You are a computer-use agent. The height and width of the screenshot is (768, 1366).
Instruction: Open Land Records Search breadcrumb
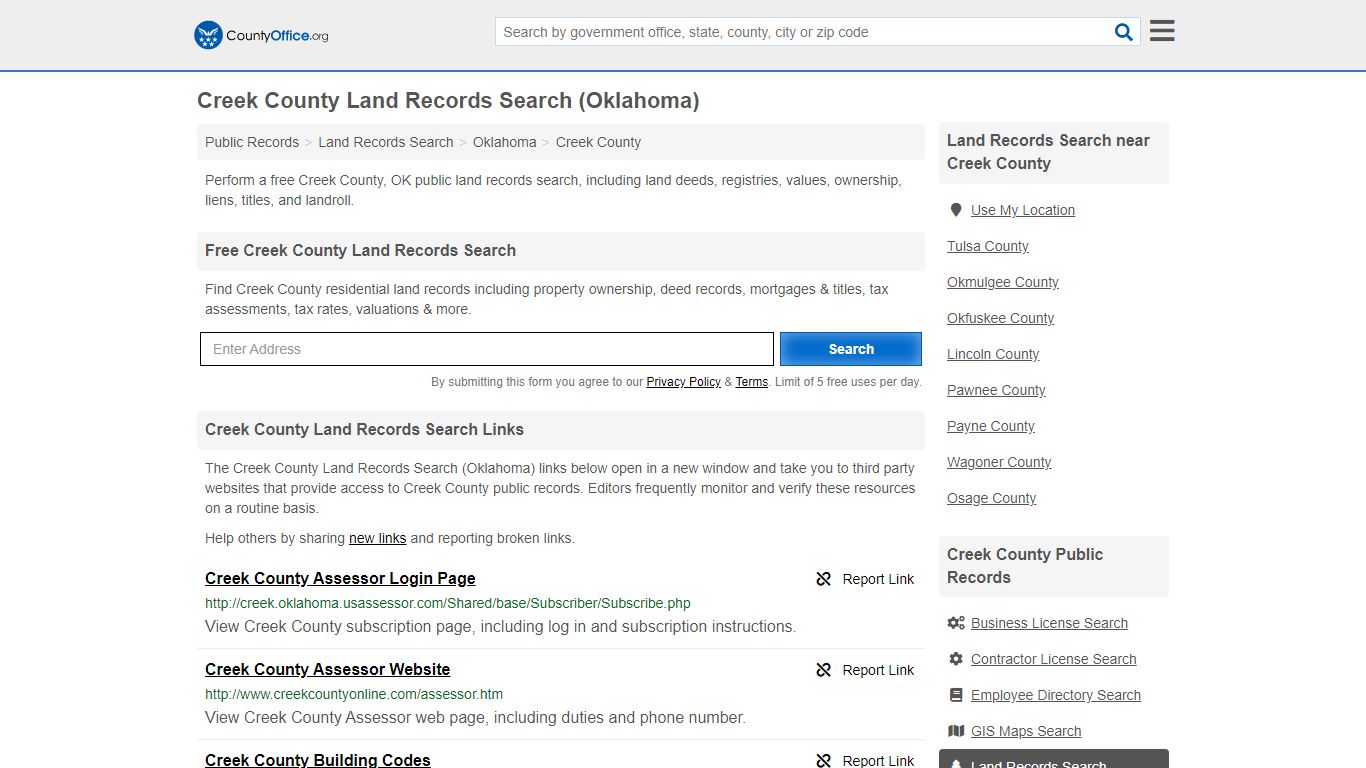[386, 142]
